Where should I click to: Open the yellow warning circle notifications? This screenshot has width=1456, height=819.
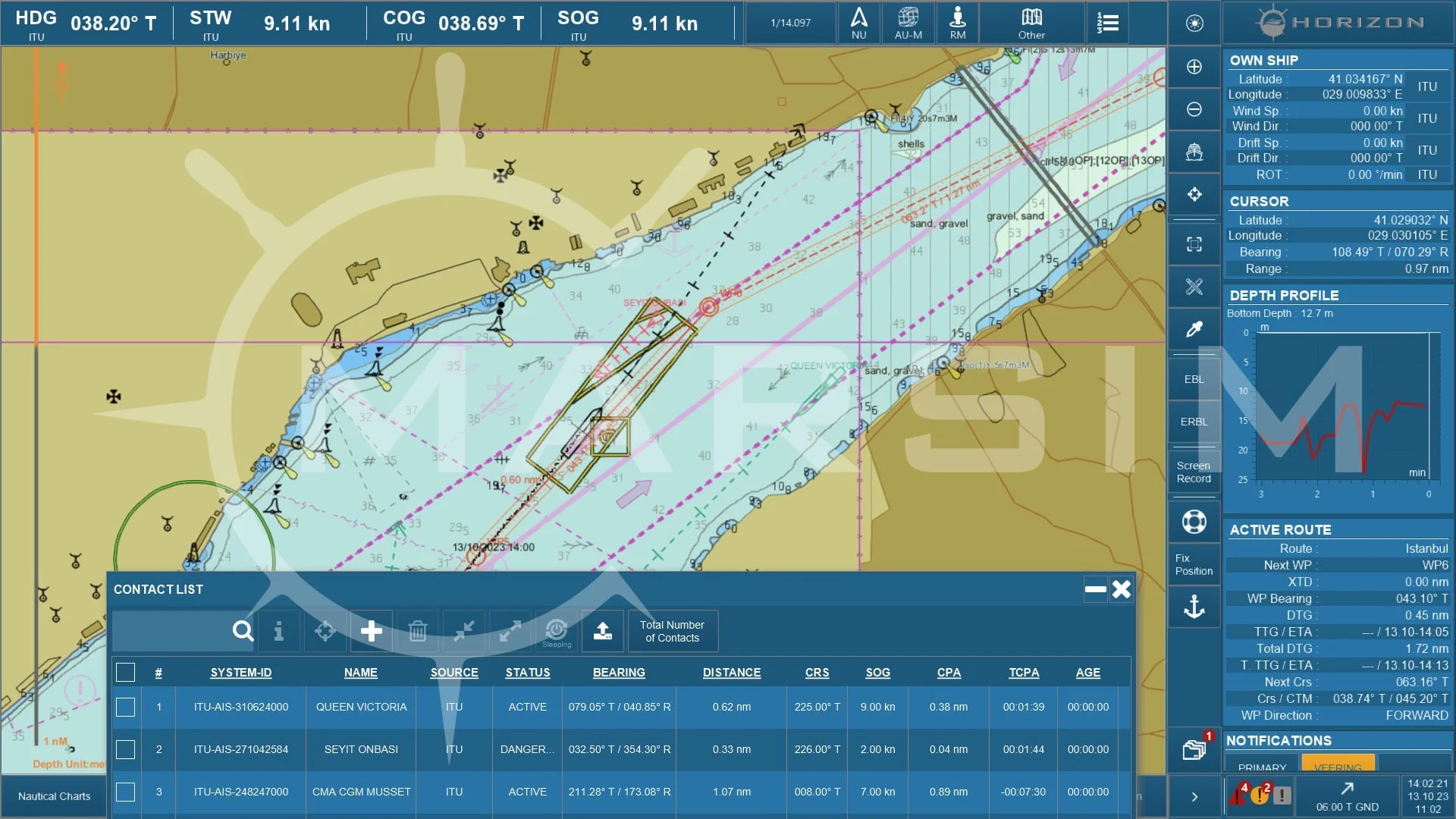click(1260, 794)
